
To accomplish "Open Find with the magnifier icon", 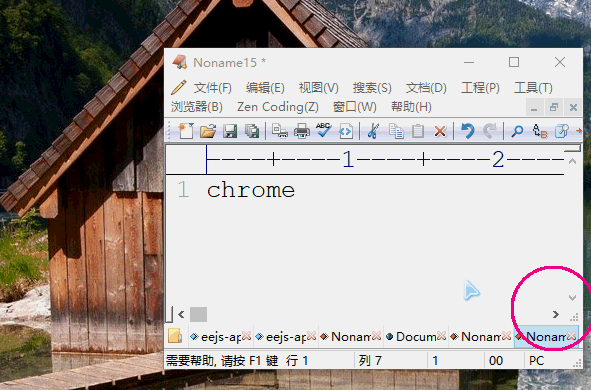I will pos(517,131).
